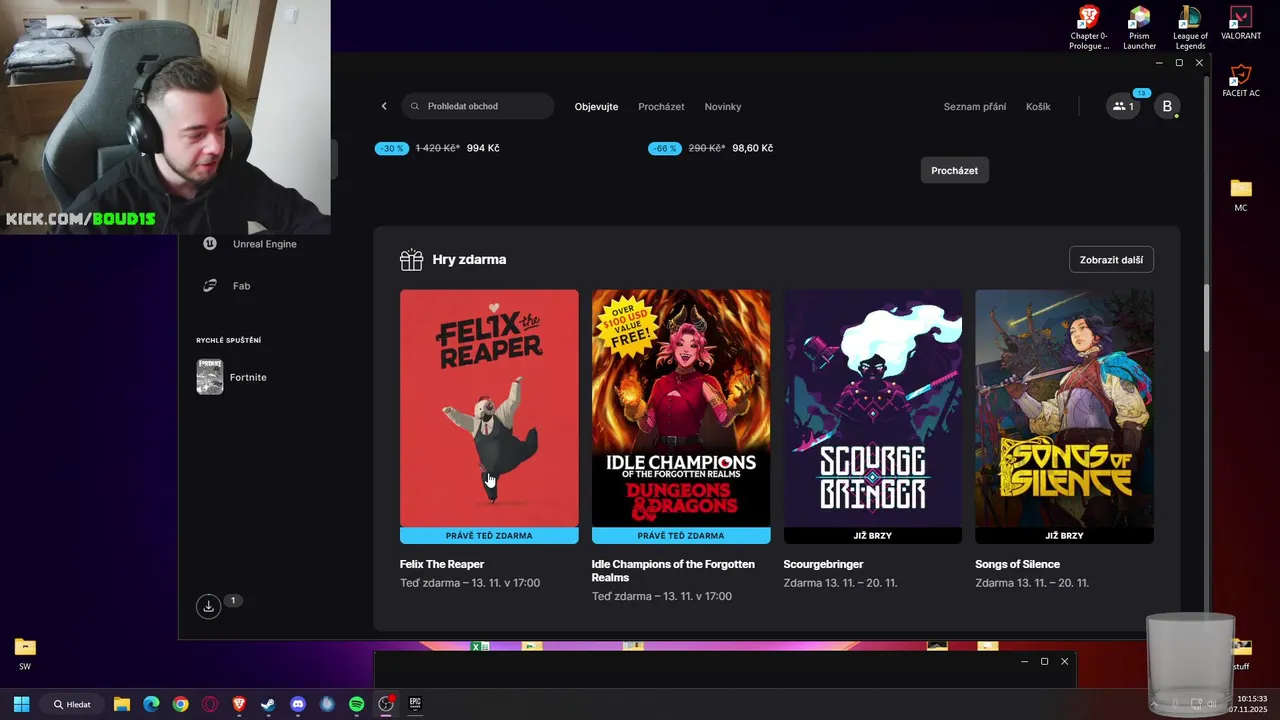
Task: Open the Felix The Reaper cover art
Action: click(489, 408)
